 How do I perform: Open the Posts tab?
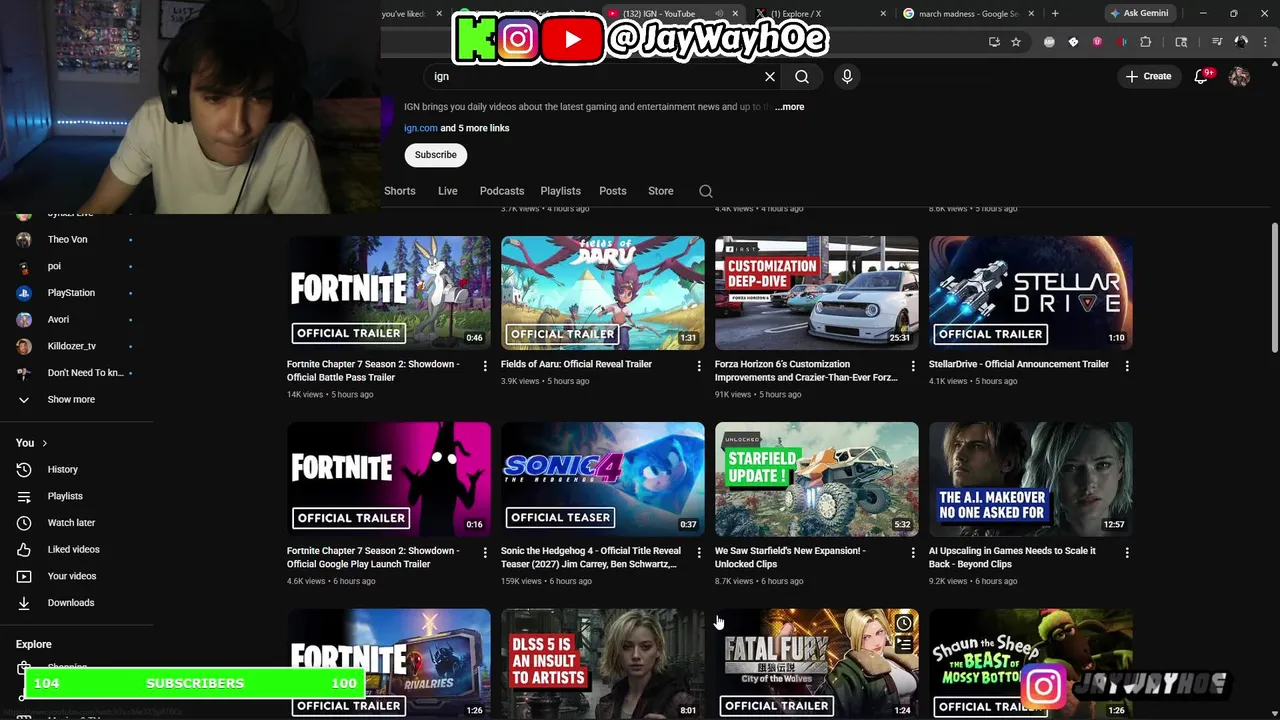click(x=613, y=191)
